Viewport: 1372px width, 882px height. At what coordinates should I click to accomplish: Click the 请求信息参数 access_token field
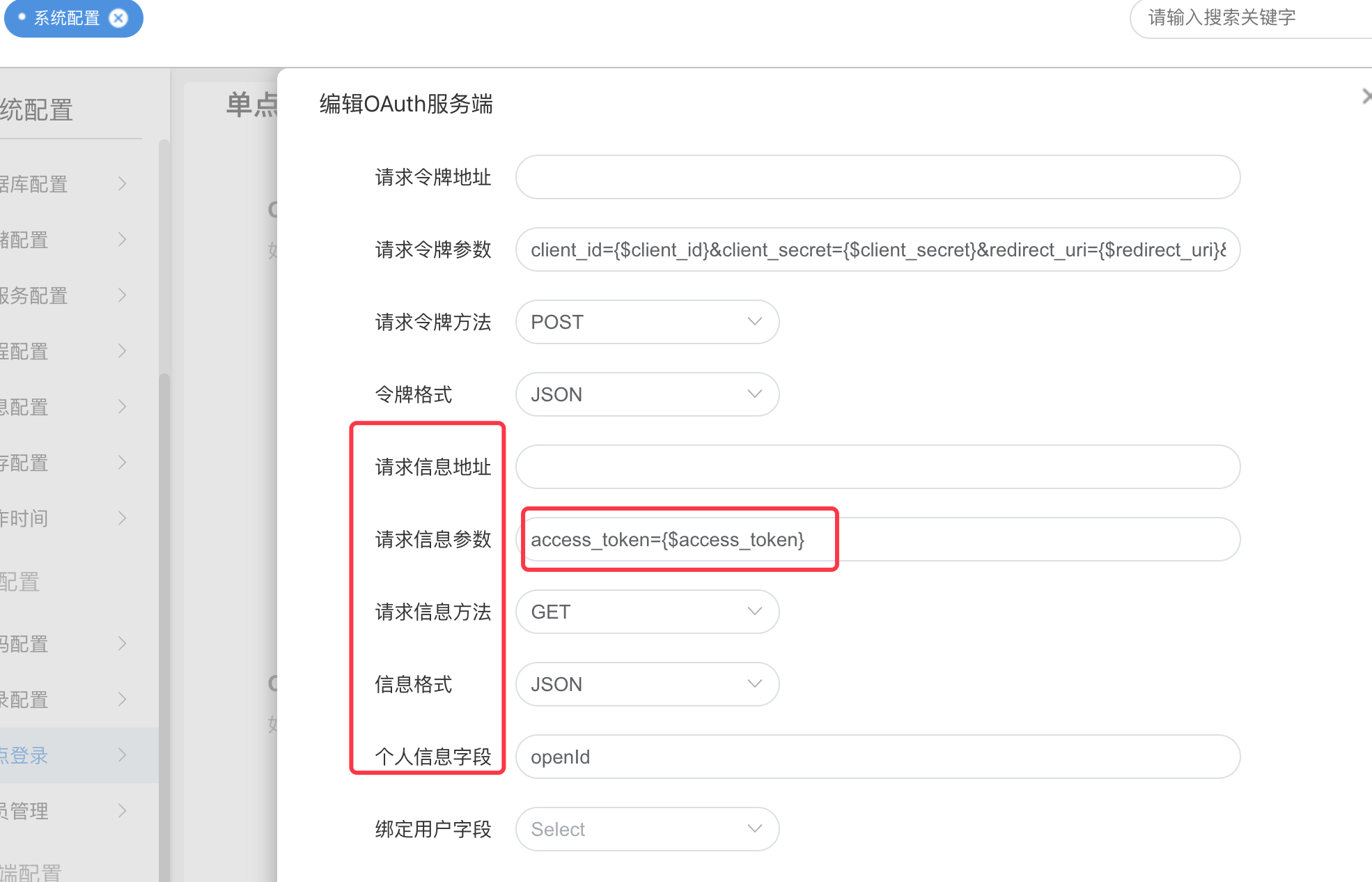tap(878, 539)
